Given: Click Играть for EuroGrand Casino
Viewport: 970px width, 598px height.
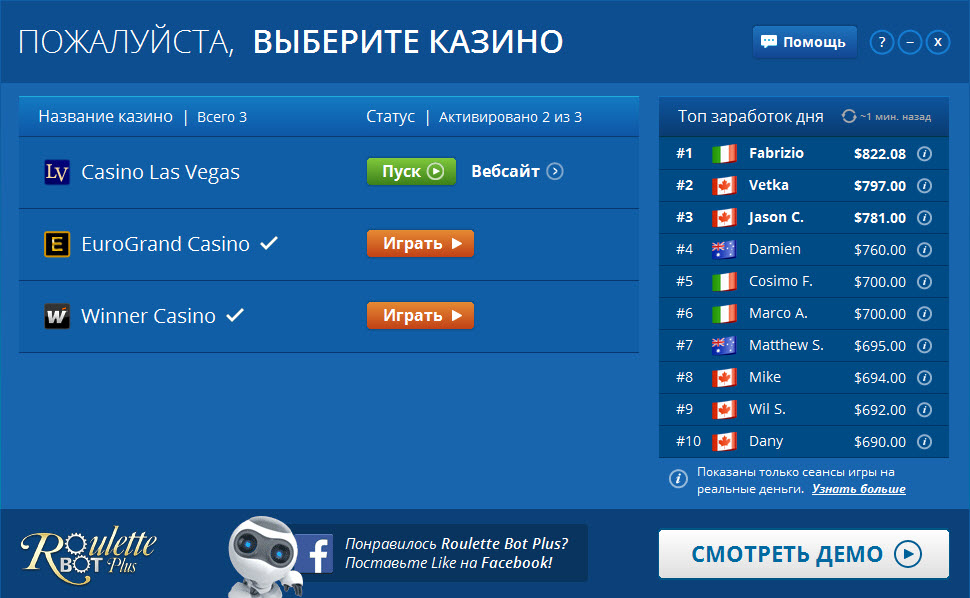Looking at the screenshot, I should click(420, 244).
